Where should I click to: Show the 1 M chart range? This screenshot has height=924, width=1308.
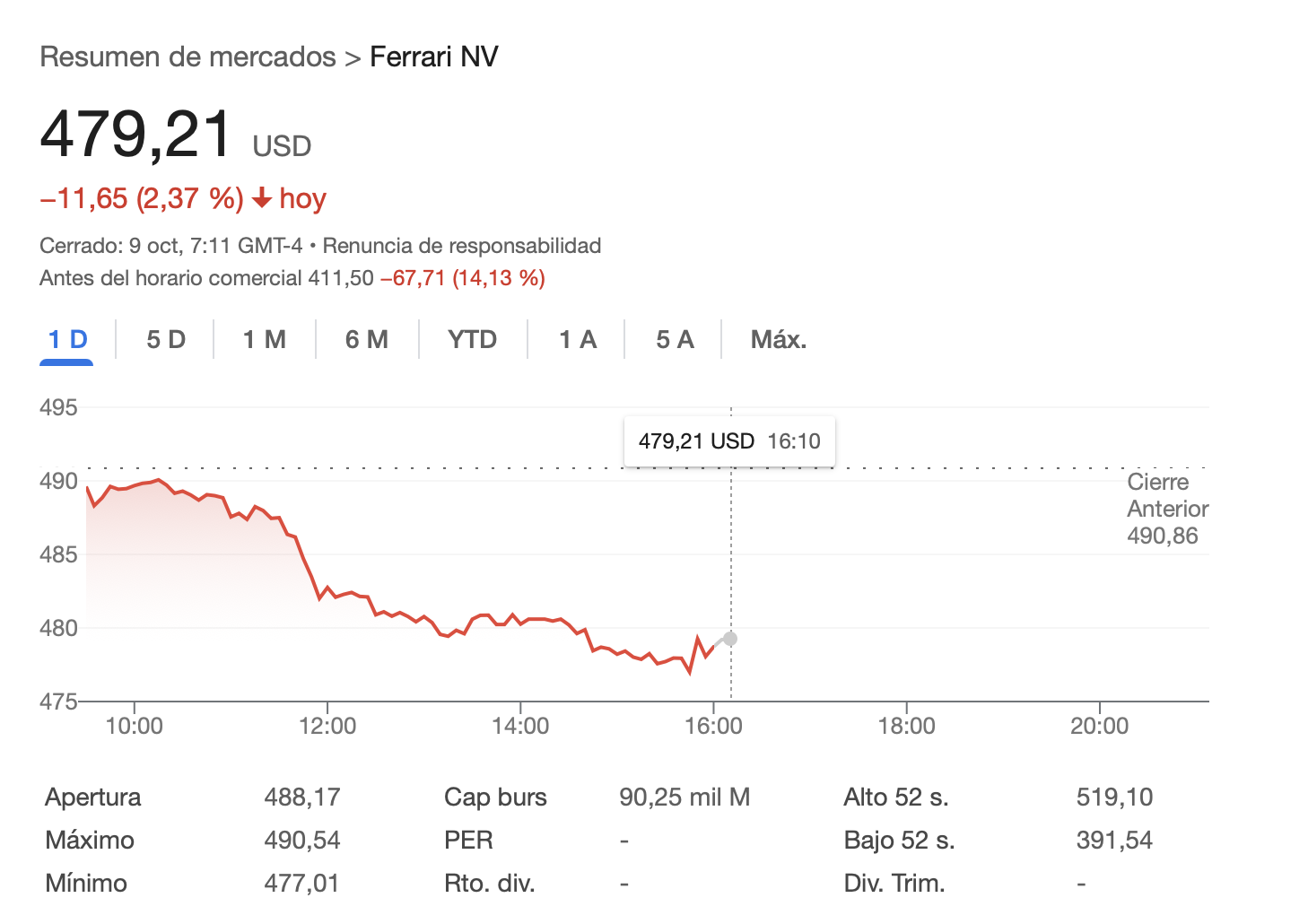[x=265, y=340]
